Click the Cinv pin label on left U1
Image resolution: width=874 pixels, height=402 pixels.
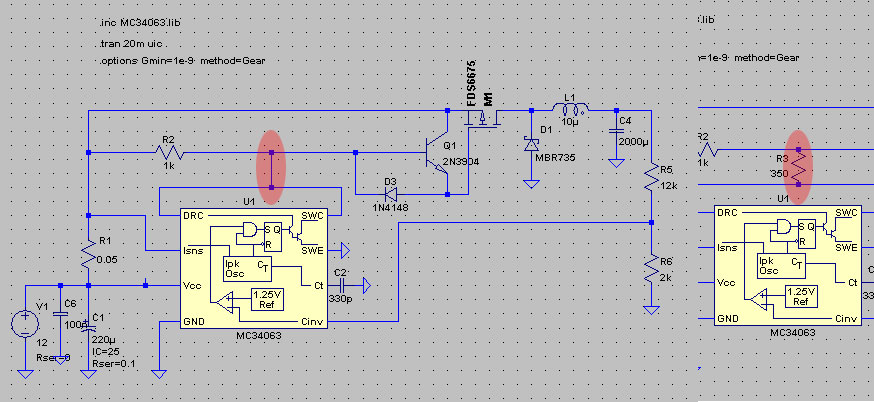point(312,322)
